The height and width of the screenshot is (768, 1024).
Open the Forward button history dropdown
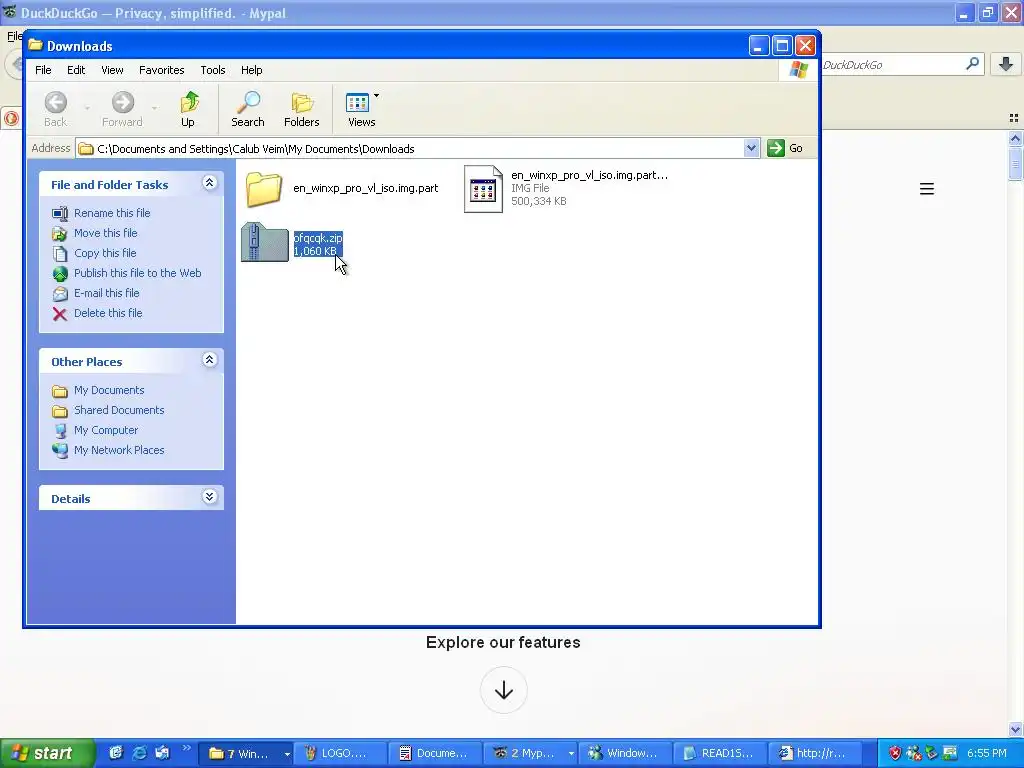[x=154, y=107]
